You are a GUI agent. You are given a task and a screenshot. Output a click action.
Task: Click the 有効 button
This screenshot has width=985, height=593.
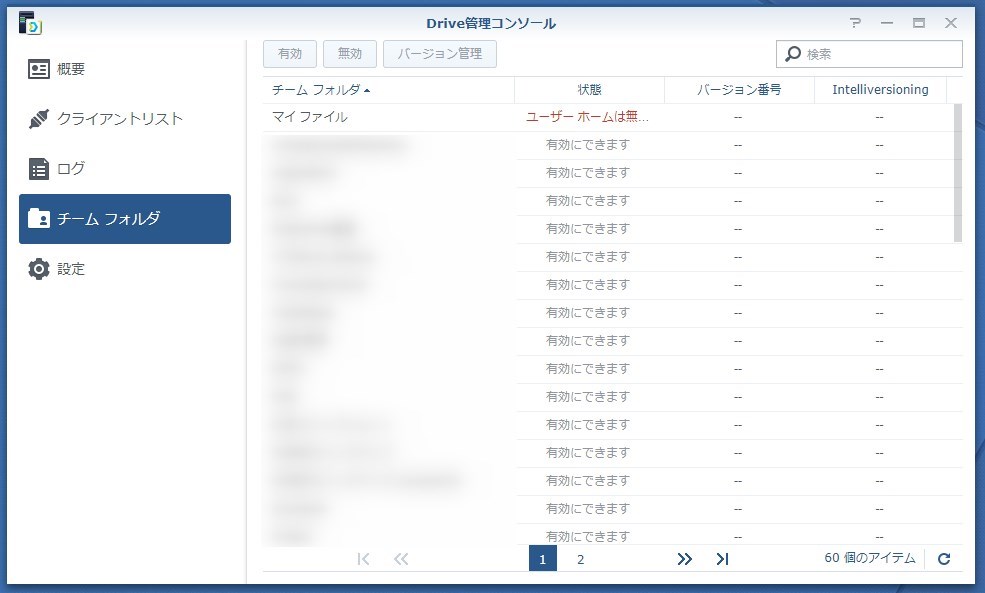pos(290,54)
